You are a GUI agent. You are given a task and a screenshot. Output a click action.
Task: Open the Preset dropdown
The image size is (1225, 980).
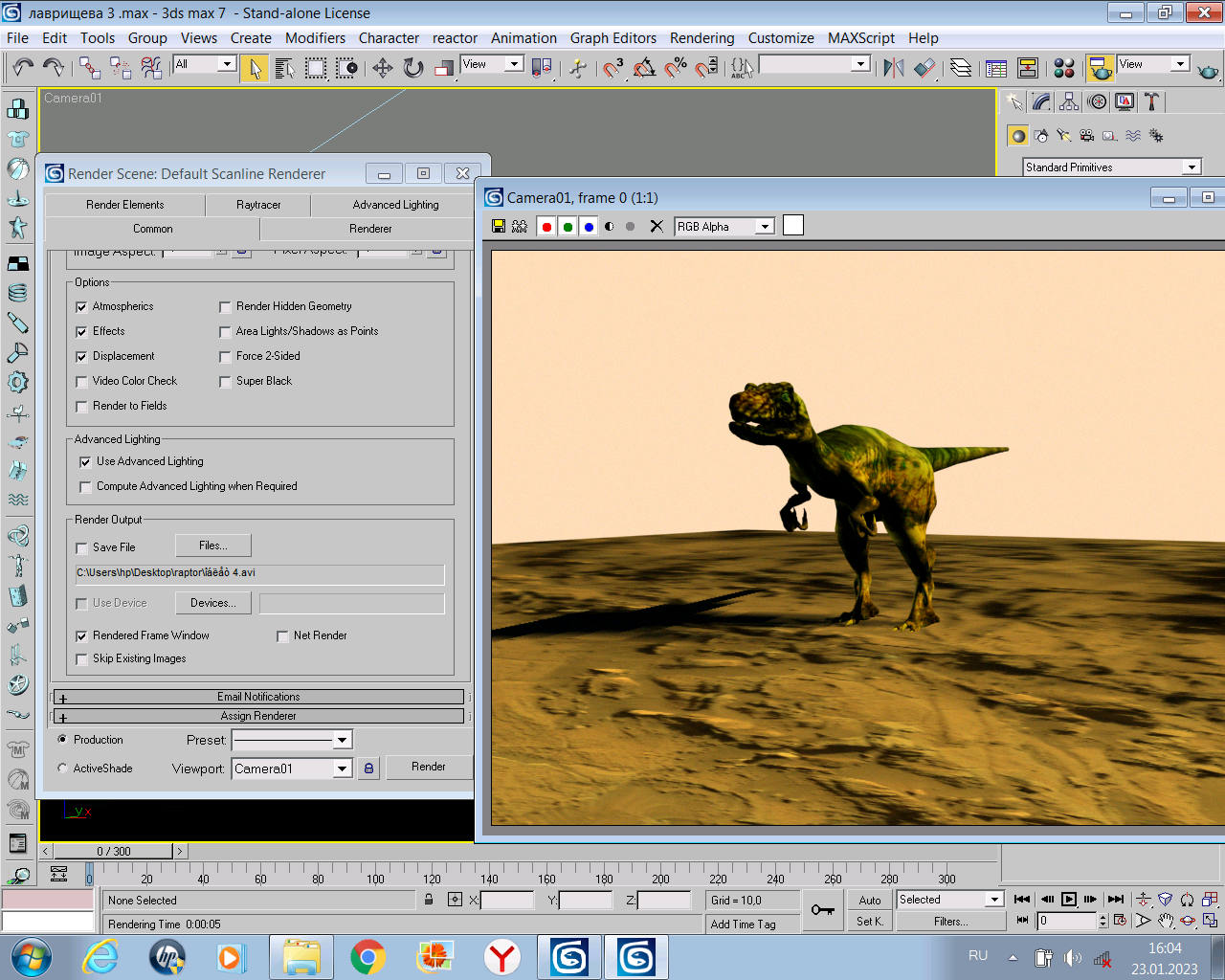(x=342, y=740)
